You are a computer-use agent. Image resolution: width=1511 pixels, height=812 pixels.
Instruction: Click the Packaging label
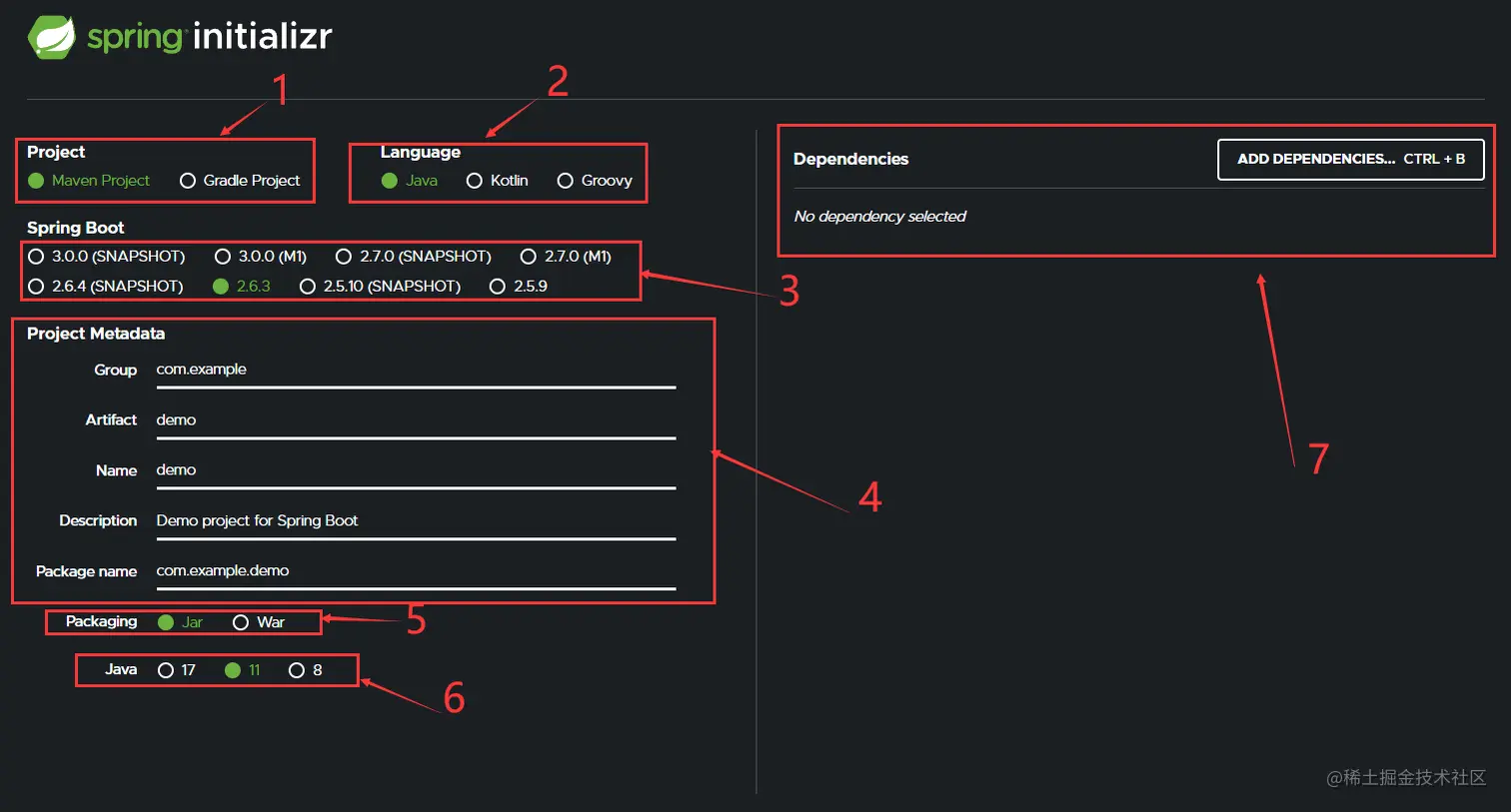click(101, 621)
